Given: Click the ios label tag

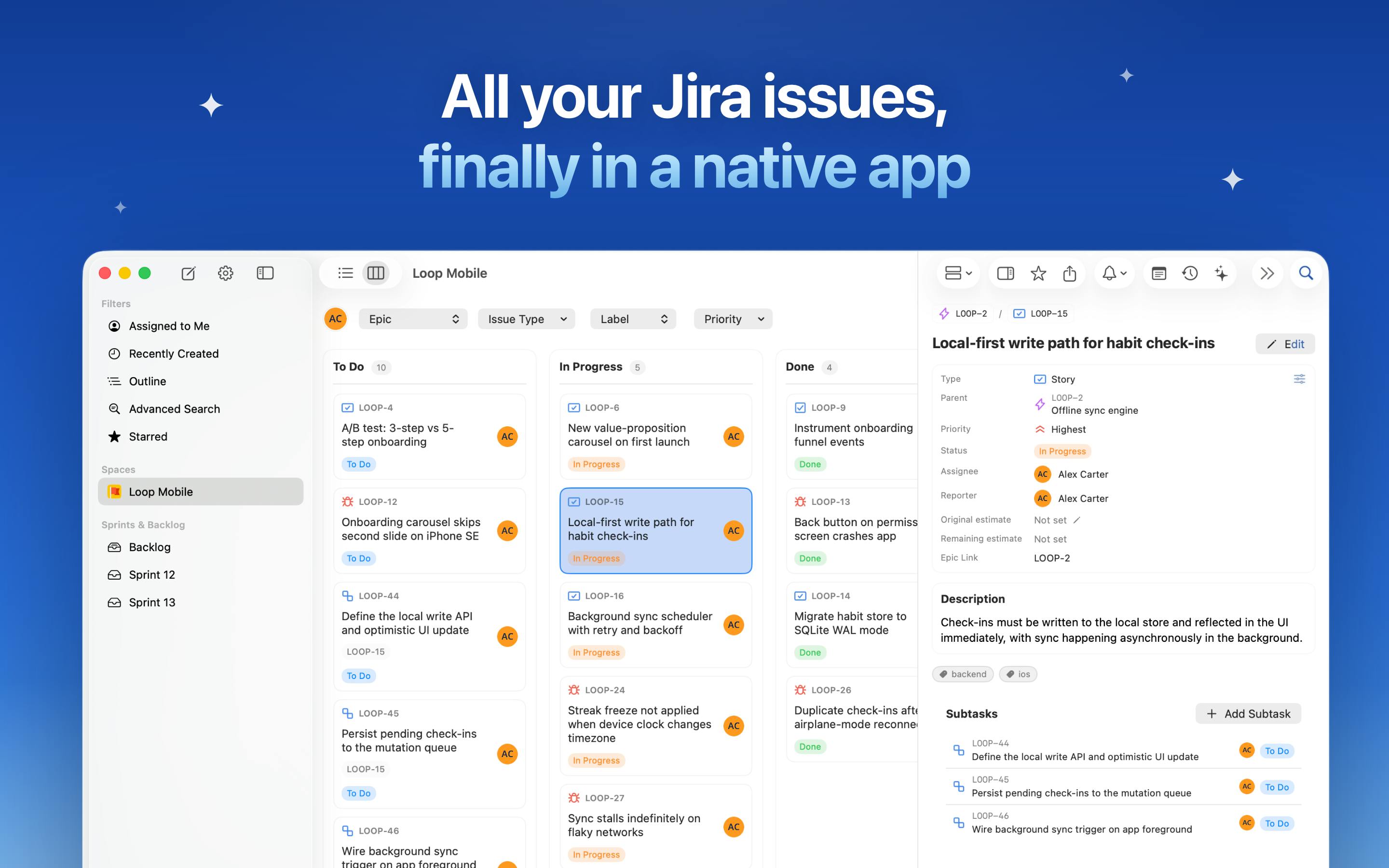Looking at the screenshot, I should point(1018,674).
